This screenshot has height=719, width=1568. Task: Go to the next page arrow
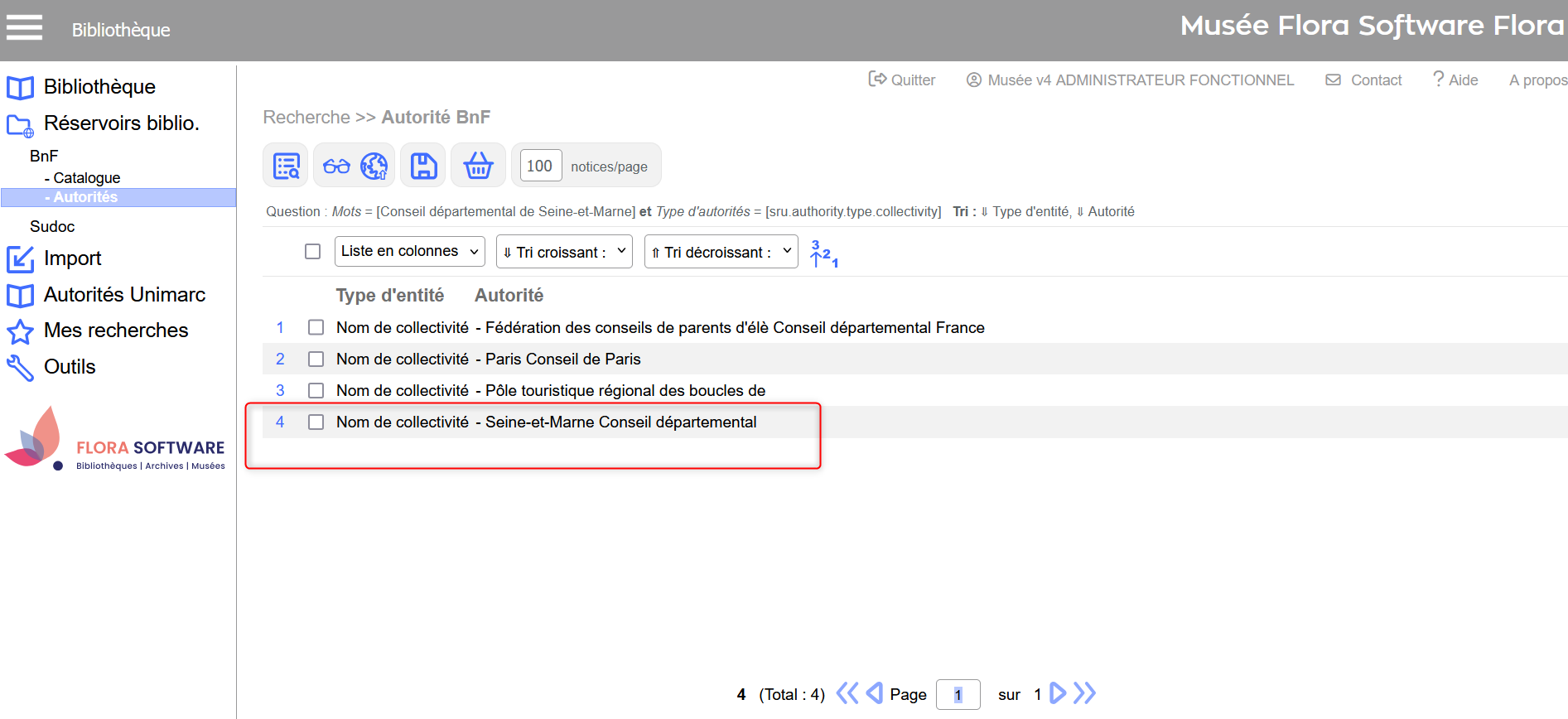click(1058, 693)
